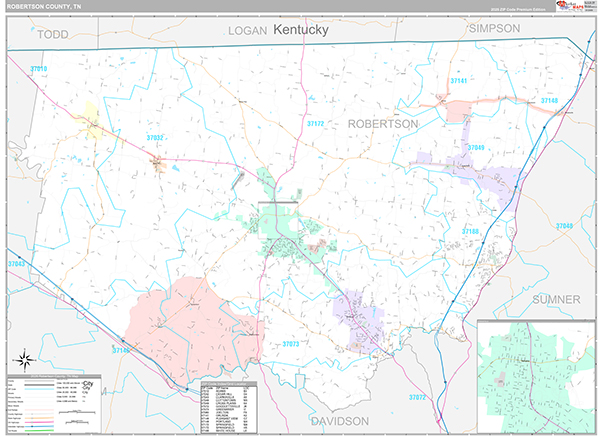Click ZIP code label 37048
Viewport: 600px width, 436px height.
coord(564,226)
